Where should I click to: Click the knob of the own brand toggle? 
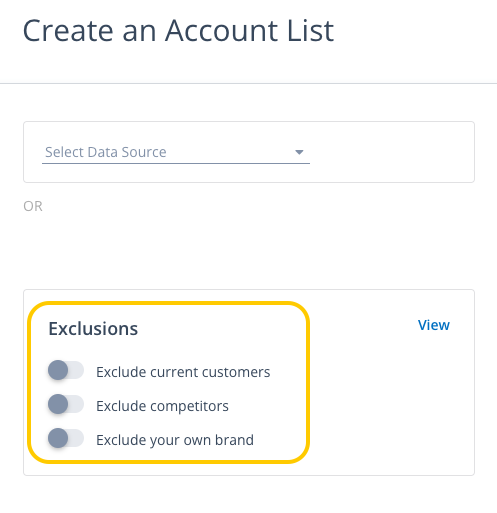58,438
